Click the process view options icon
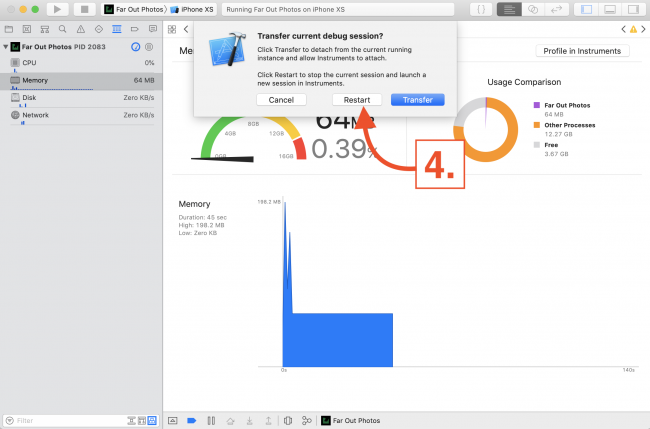Viewport: 650px width, 429px height. point(149,47)
